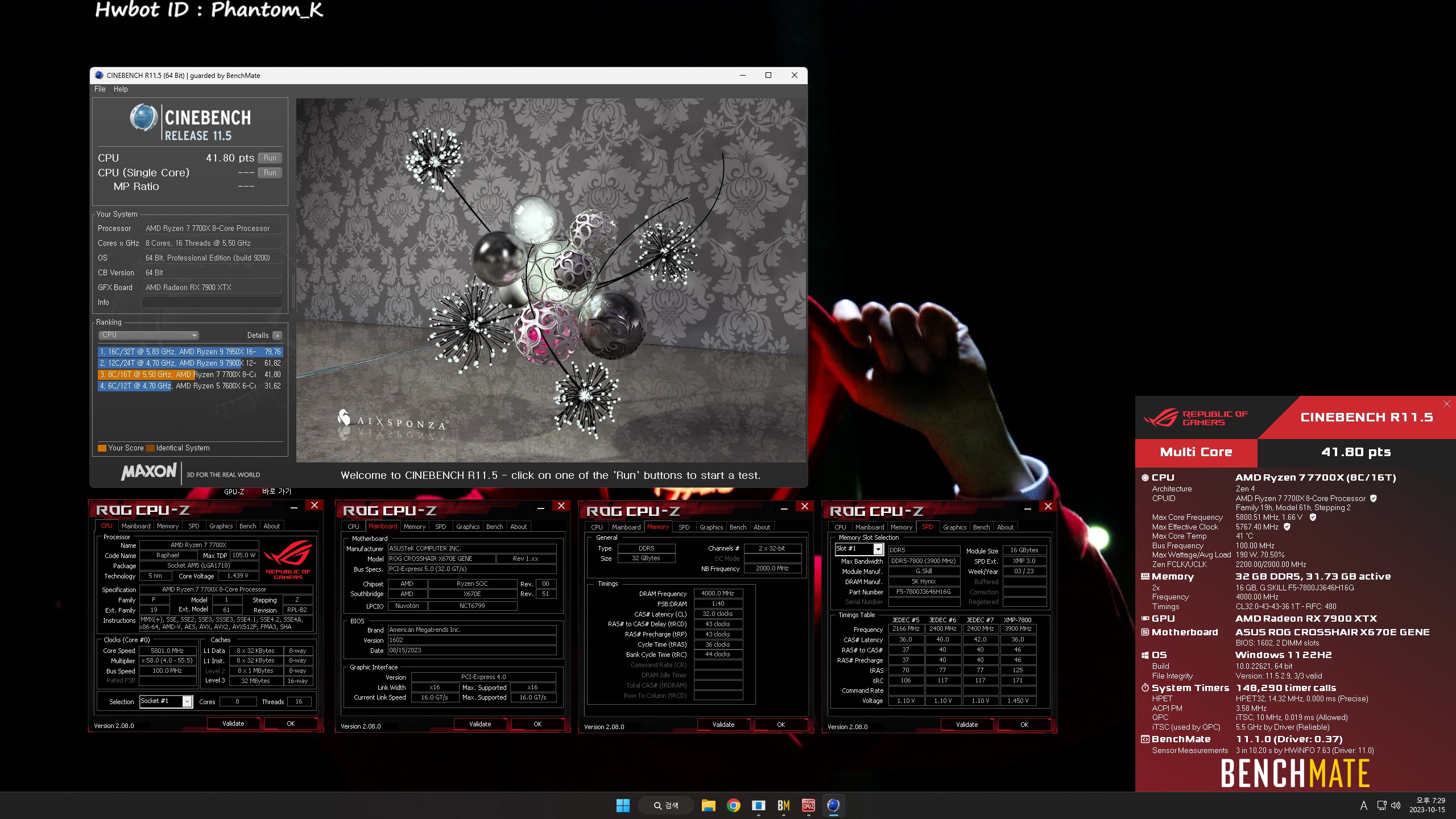This screenshot has height=819, width=1456.
Task: Select the Ryzen 9 7950X ranking entry
Action: point(190,352)
